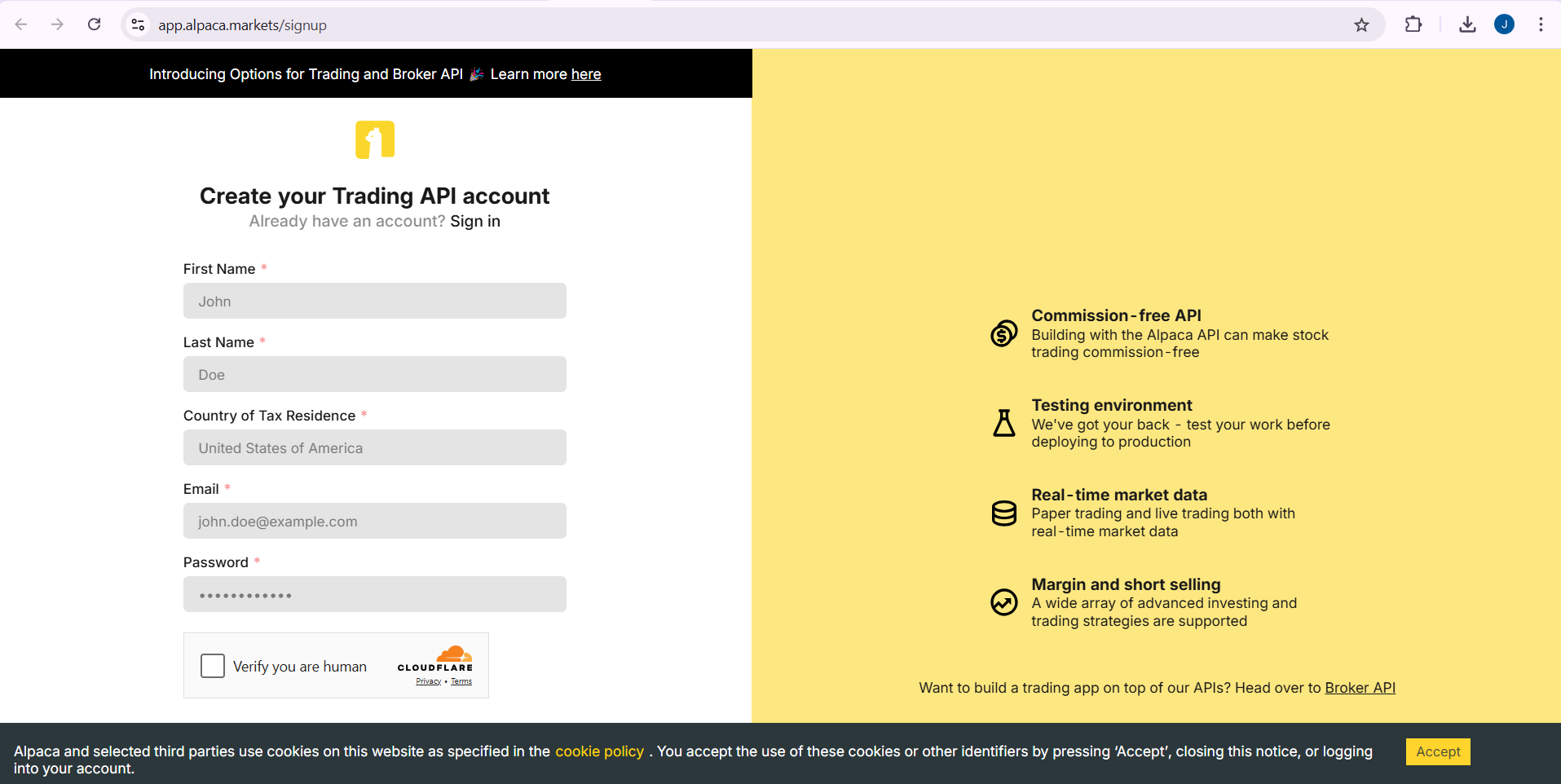Bookmark this page with the star icon
1561x784 pixels.
click(1361, 25)
